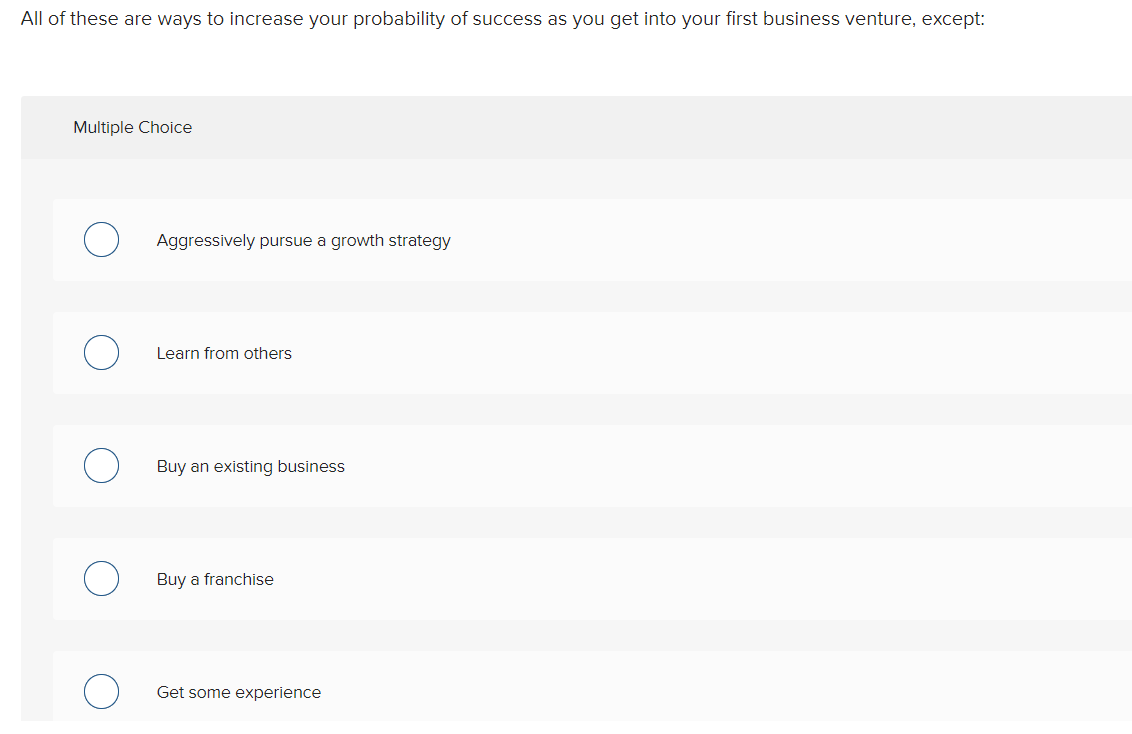
Task: Click the 'Buy a franchise' answer text
Action: [x=215, y=580]
